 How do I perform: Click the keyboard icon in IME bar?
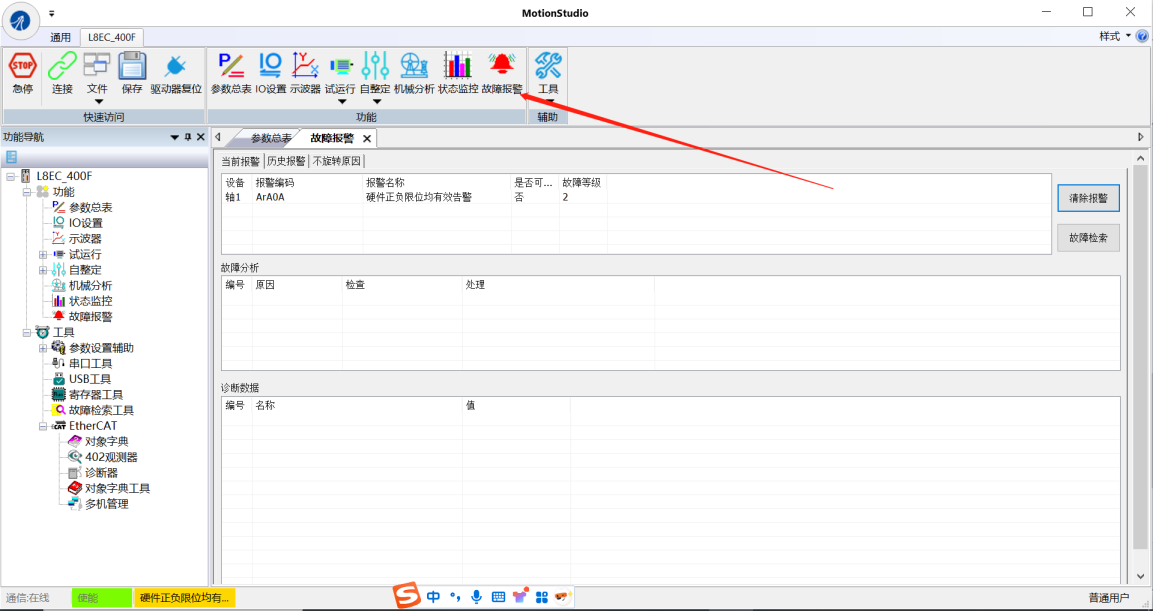click(498, 596)
